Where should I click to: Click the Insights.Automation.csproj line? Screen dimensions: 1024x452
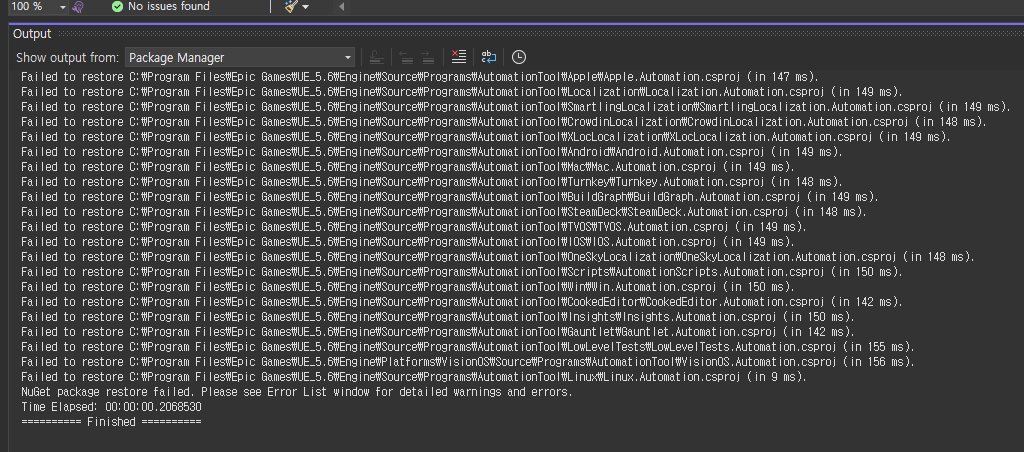pos(438,317)
